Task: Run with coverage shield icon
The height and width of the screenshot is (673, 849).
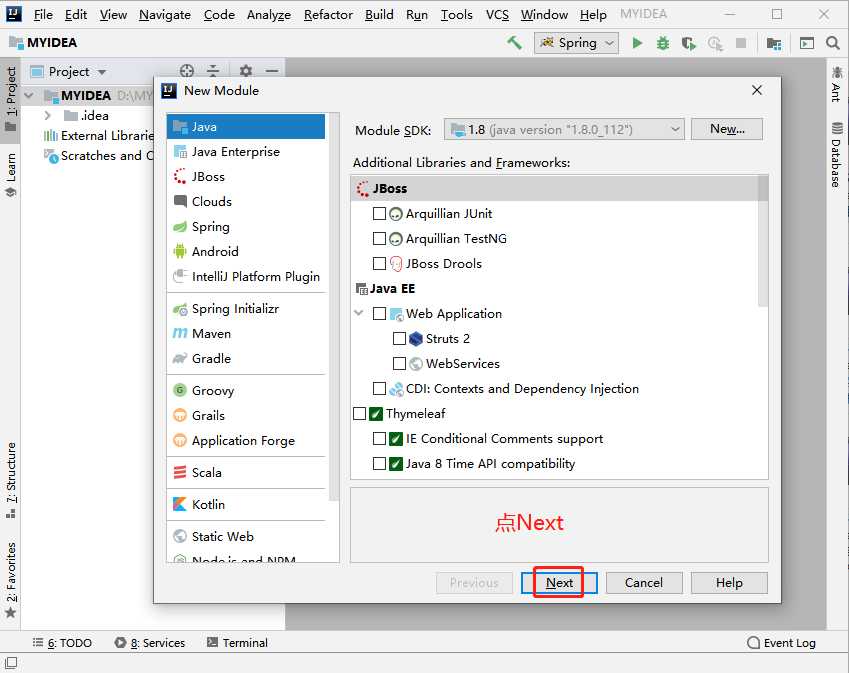Action: (689, 43)
